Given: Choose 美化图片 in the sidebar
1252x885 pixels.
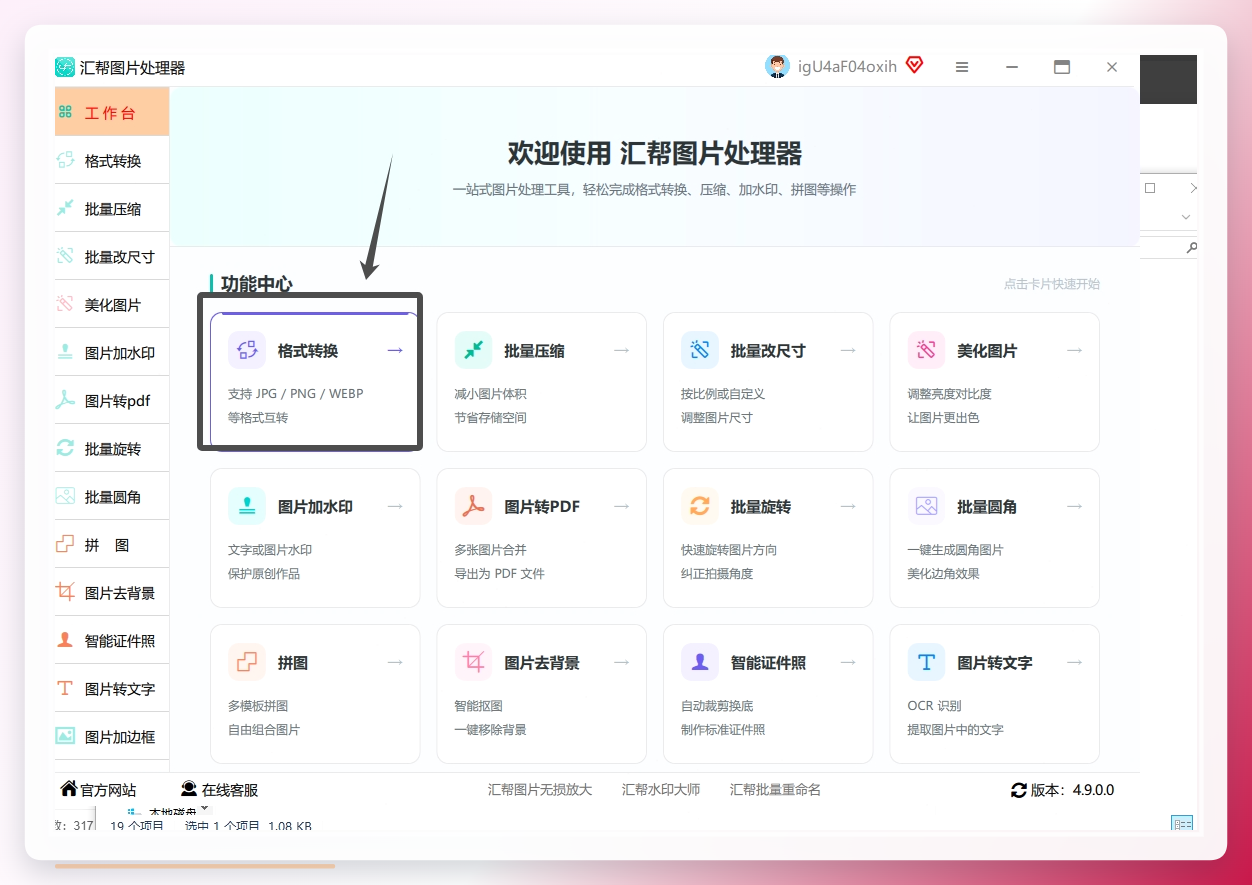Looking at the screenshot, I should [x=112, y=304].
